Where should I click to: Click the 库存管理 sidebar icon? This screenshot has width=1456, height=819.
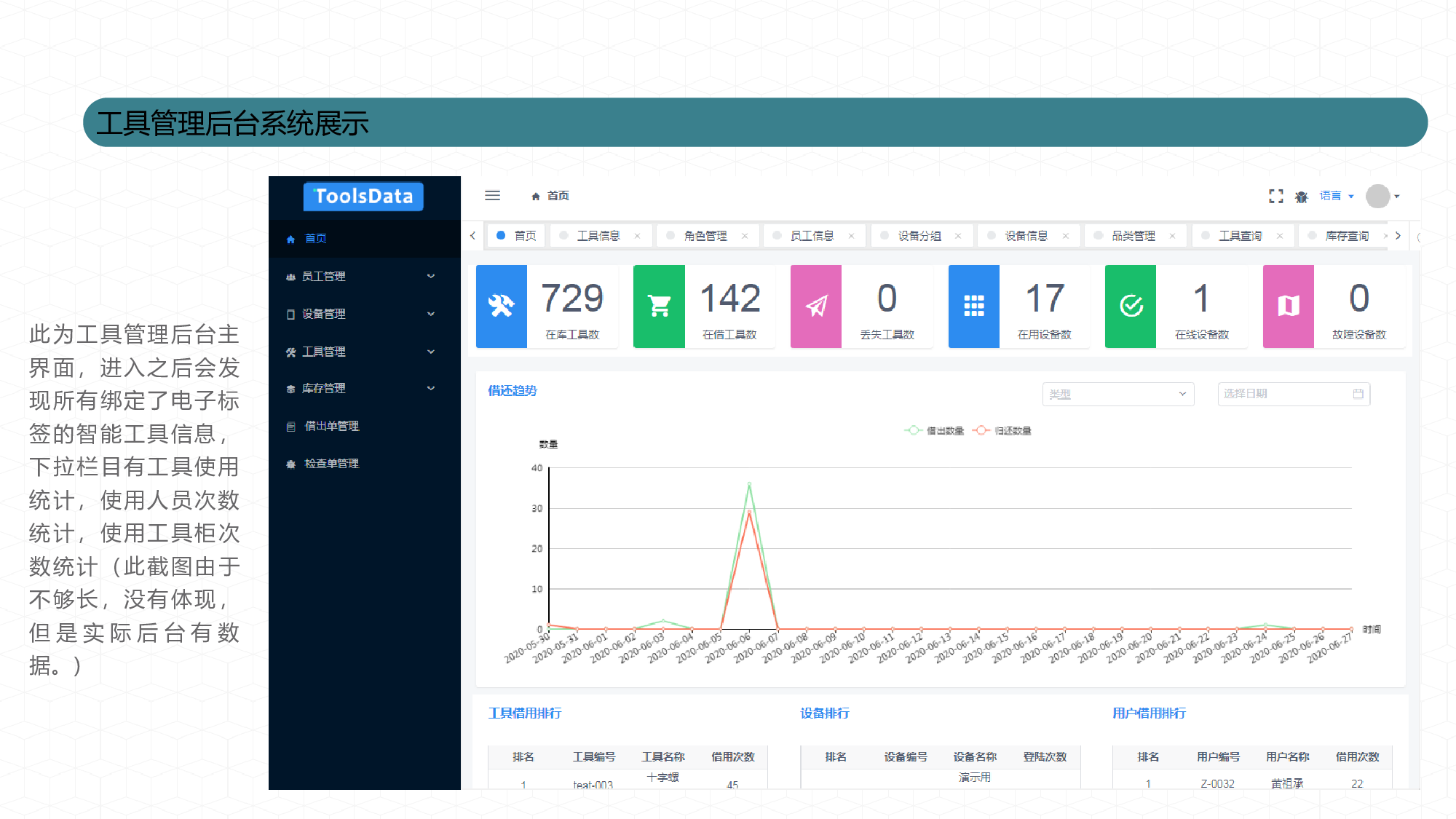[x=290, y=389]
